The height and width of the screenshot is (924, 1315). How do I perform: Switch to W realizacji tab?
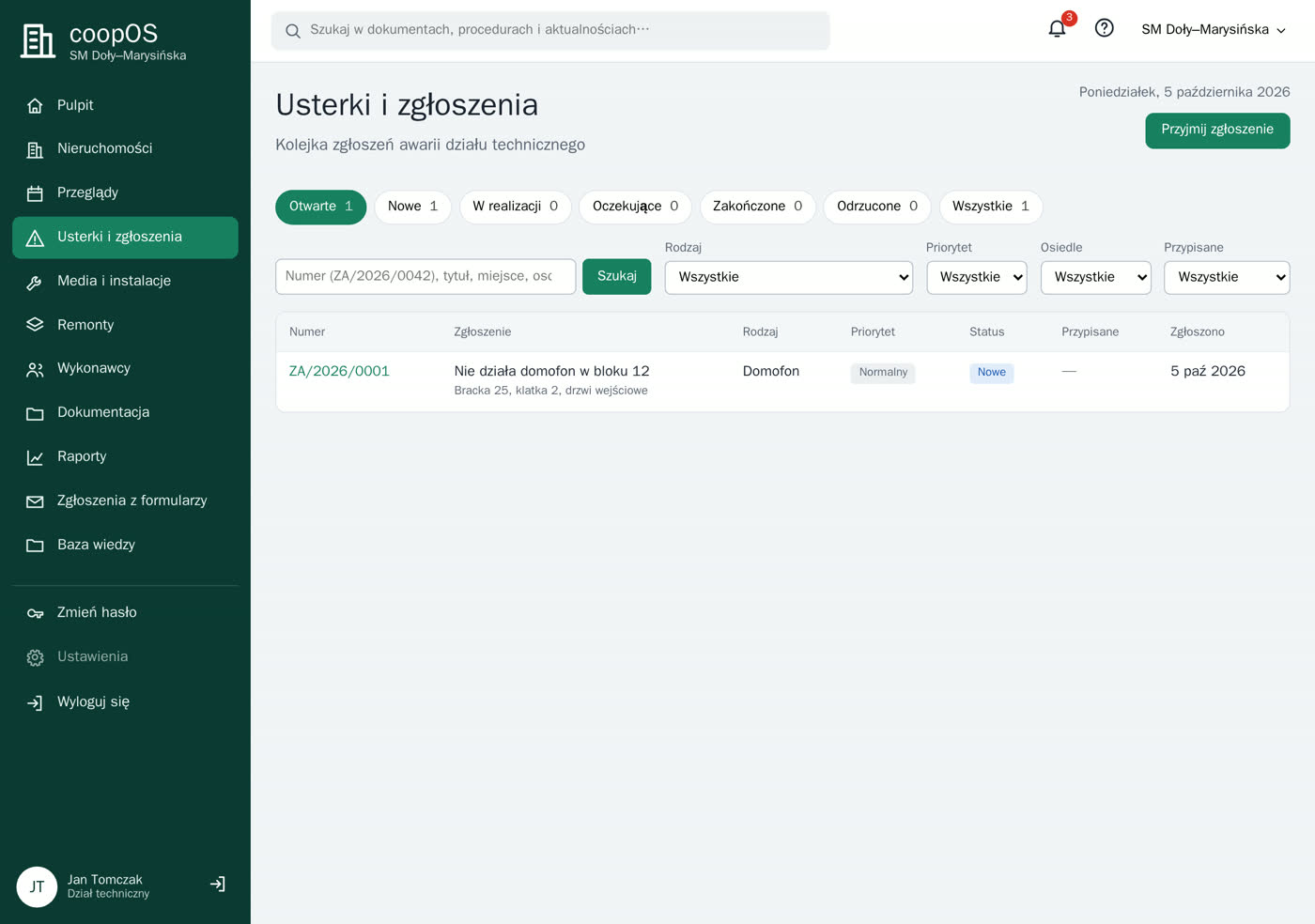[x=515, y=207]
